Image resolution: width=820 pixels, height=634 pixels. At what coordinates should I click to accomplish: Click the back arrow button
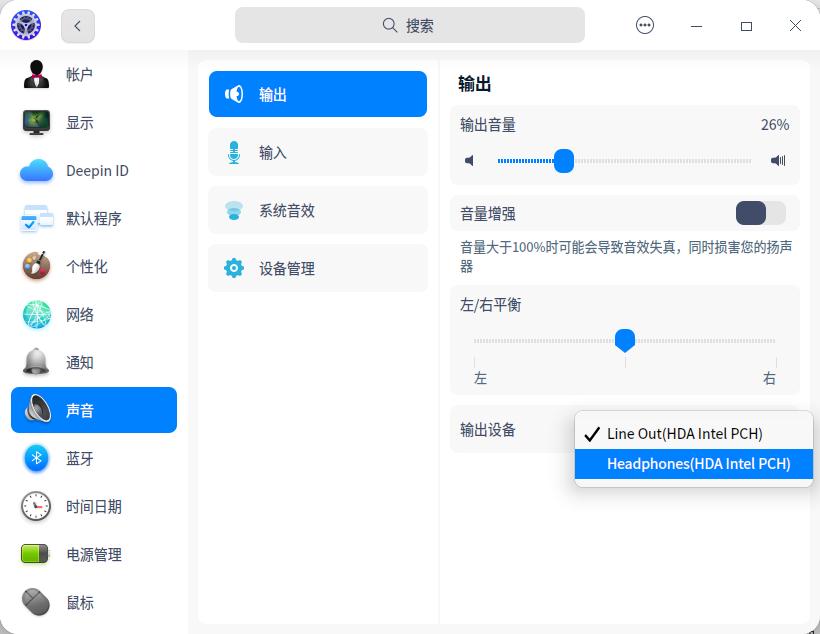(x=77, y=25)
